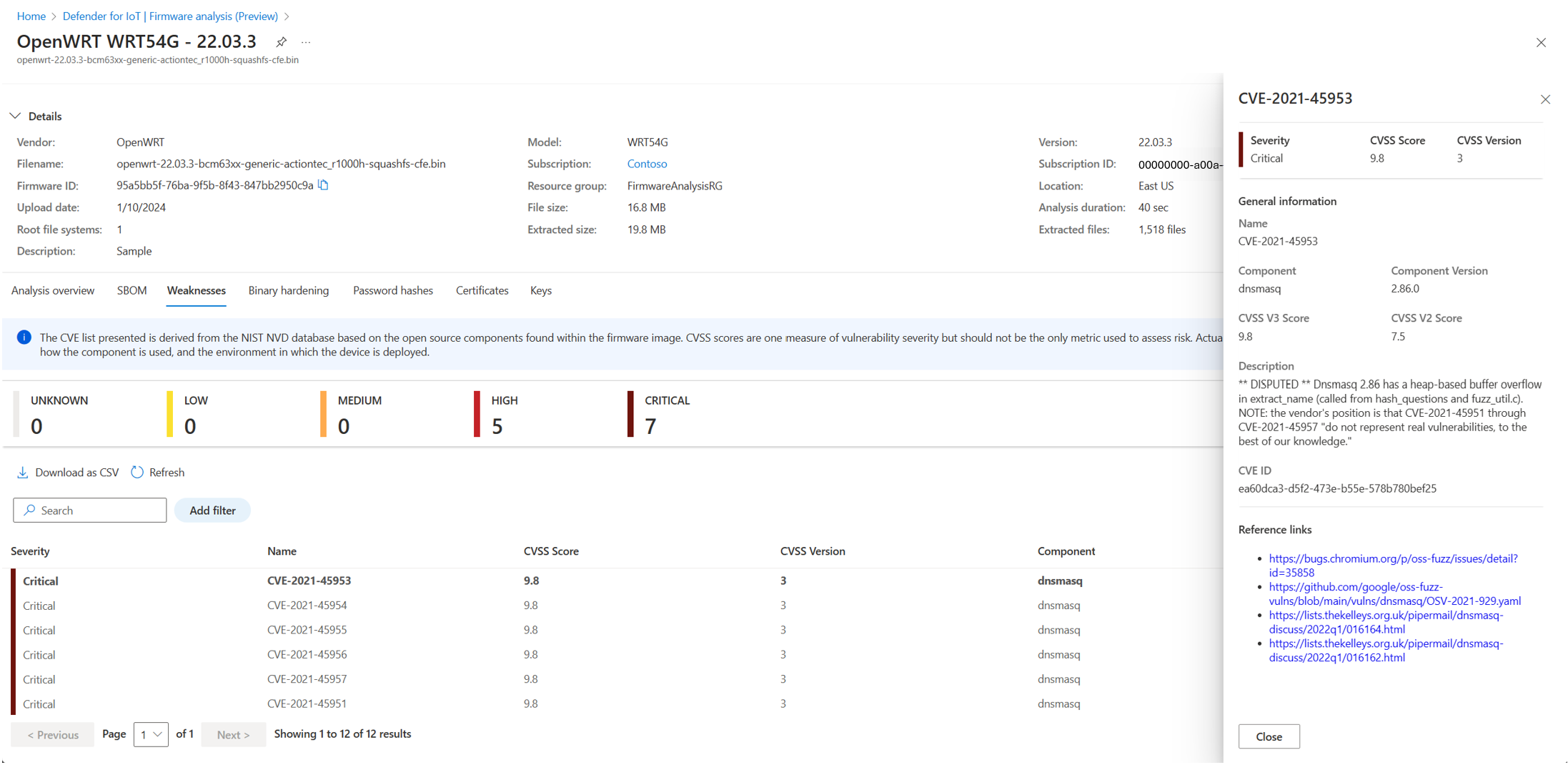The height and width of the screenshot is (765, 1568).
Task: Collapse the Details section
Action: pos(15,116)
